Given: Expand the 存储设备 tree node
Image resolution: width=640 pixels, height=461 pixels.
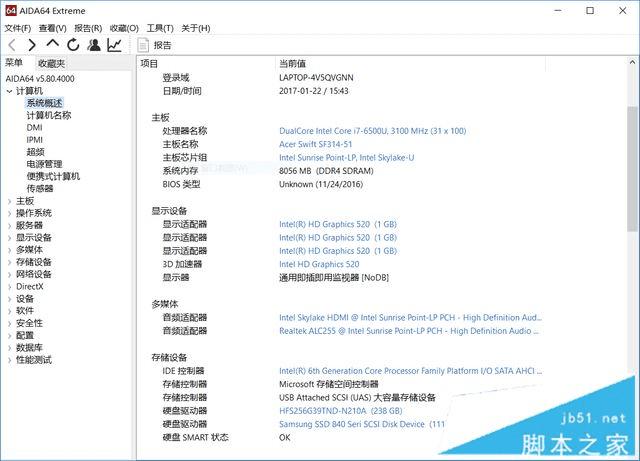Looking at the screenshot, I should coord(10,263).
